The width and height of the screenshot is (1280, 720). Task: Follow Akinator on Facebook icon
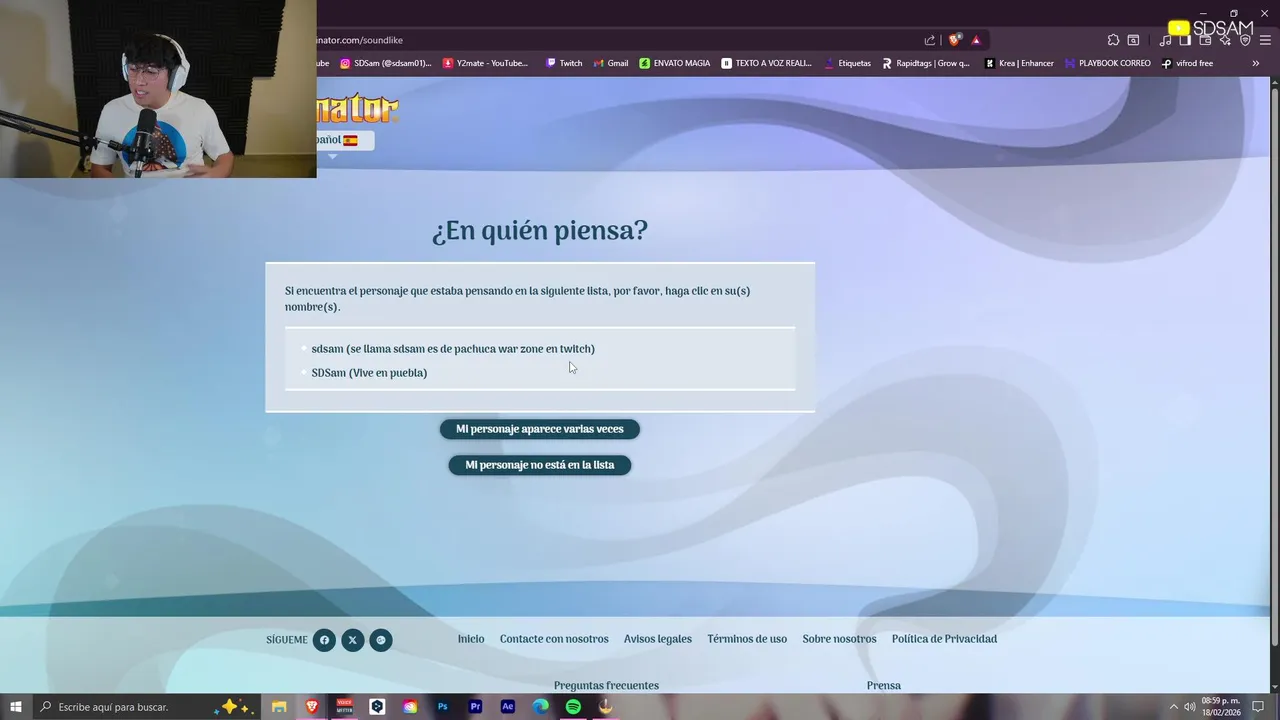324,640
